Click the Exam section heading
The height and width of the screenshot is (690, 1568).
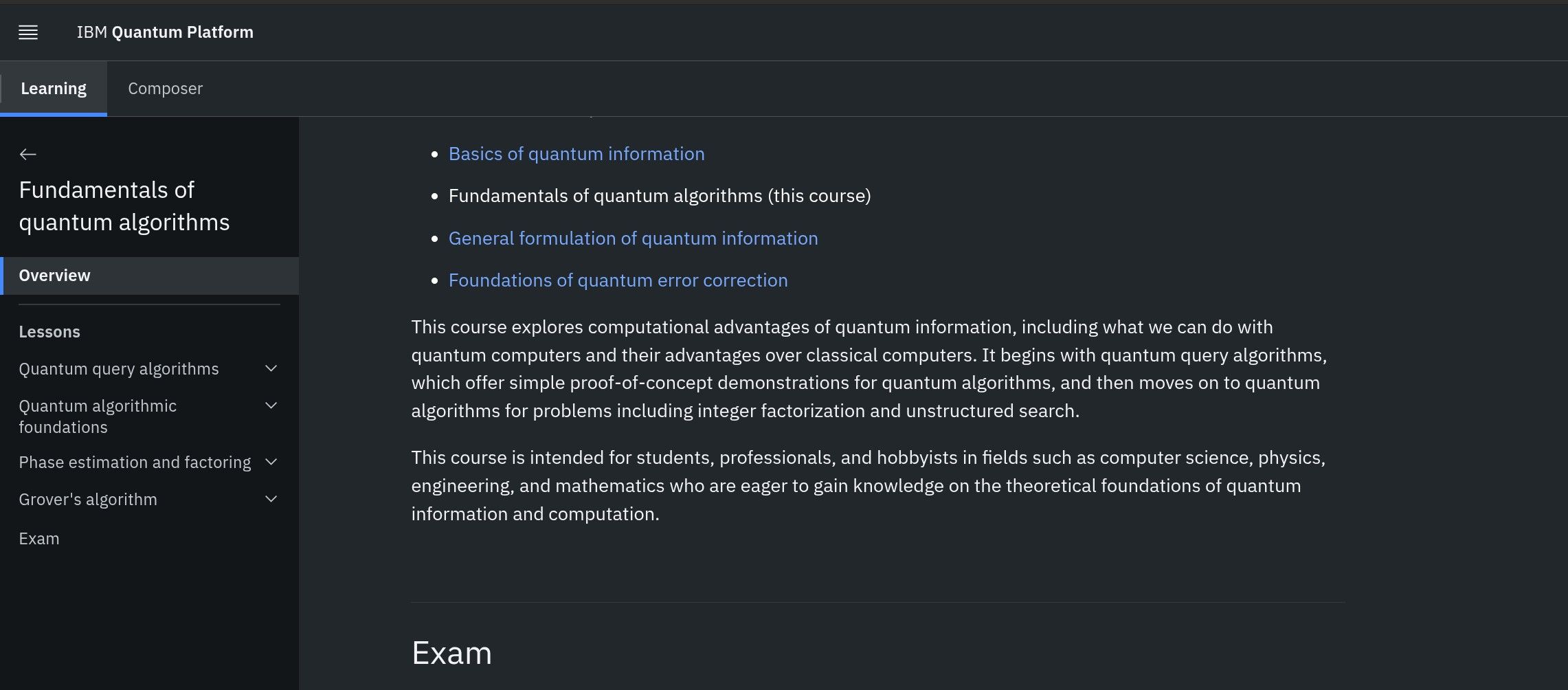coord(451,653)
